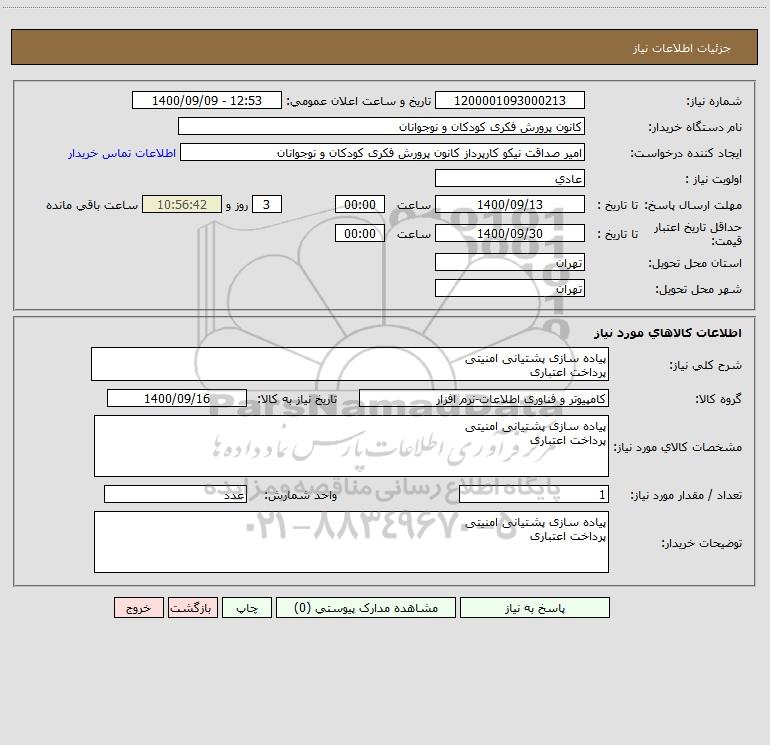Click the label شماره نیاز

714,101
